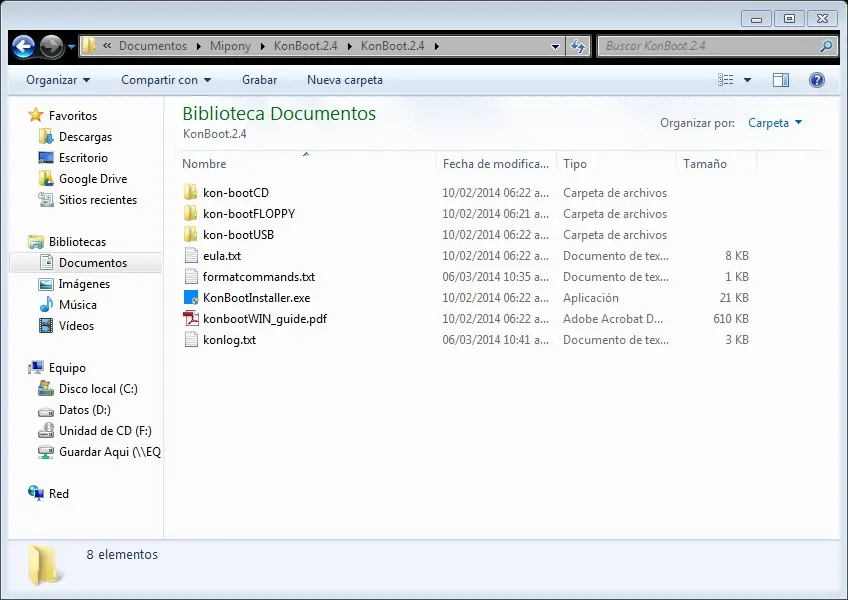Open the double chevron breadcrumb overflow
The image size is (848, 600).
click(107, 45)
